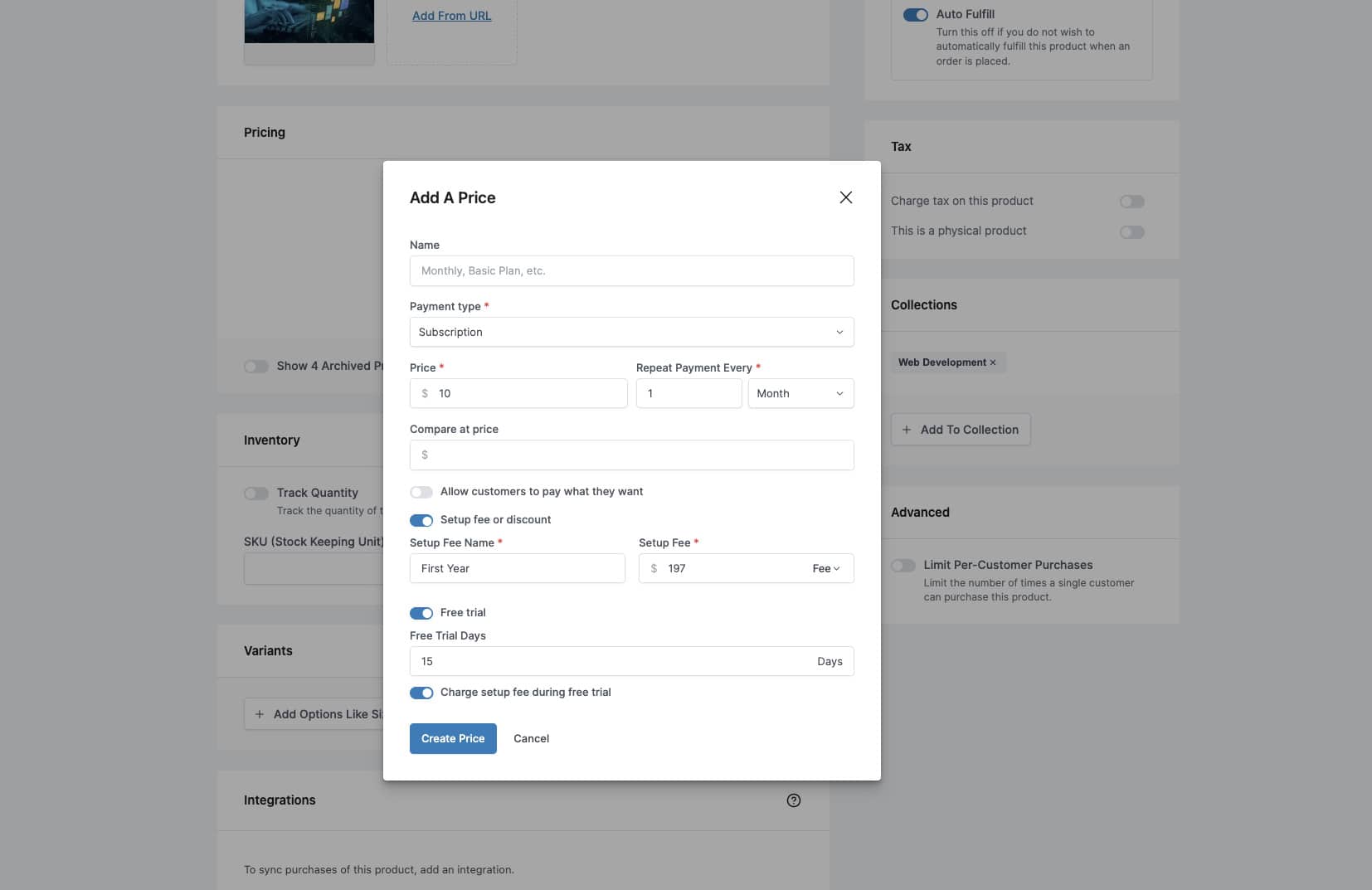Screen dimensions: 1372x890
Task: Remove the Web Development collection tag
Action: (992, 362)
